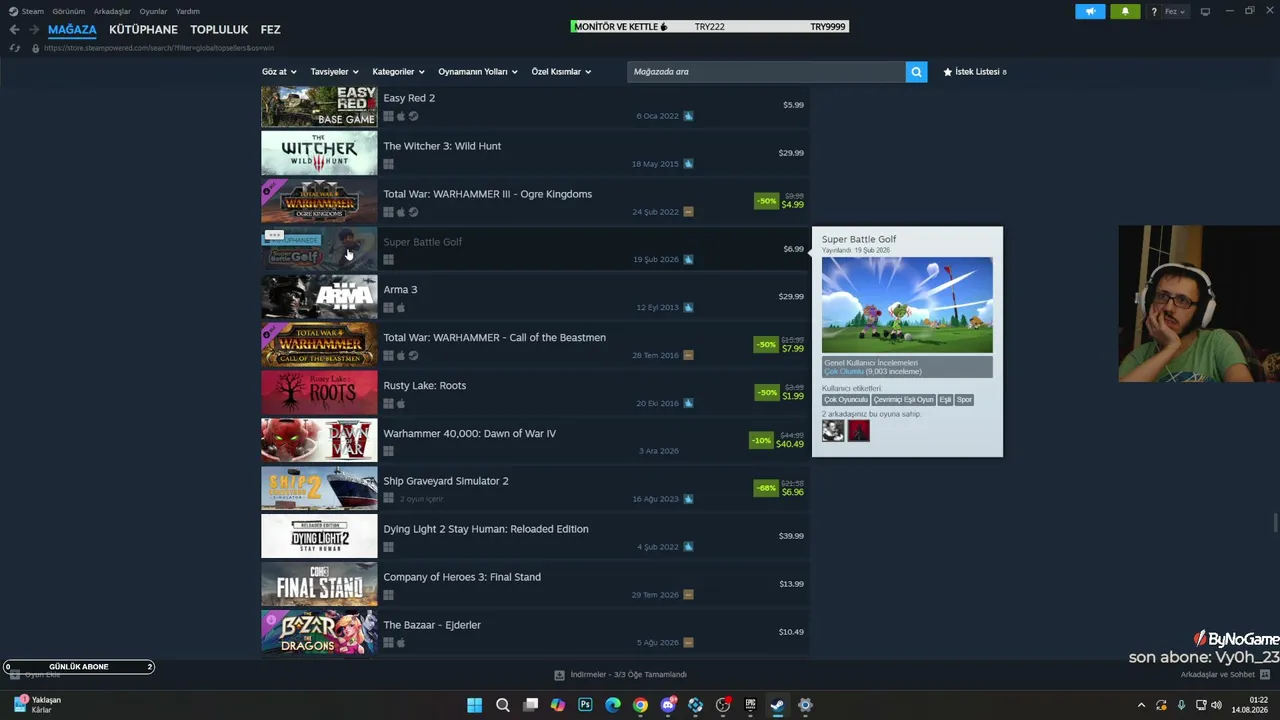Click The Bazaar - Ejderler title
Screen dimensions: 1280x720
click(432, 625)
